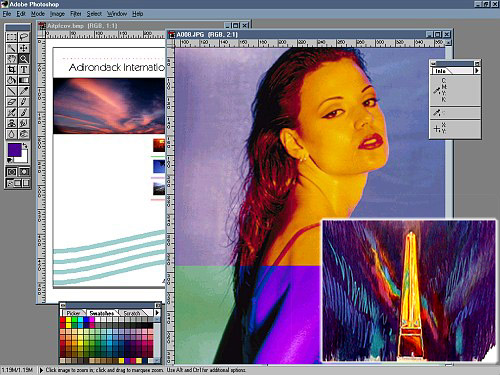The width and height of the screenshot is (500, 375).
Task: Click the purple foreground color box
Action: pos(15,150)
